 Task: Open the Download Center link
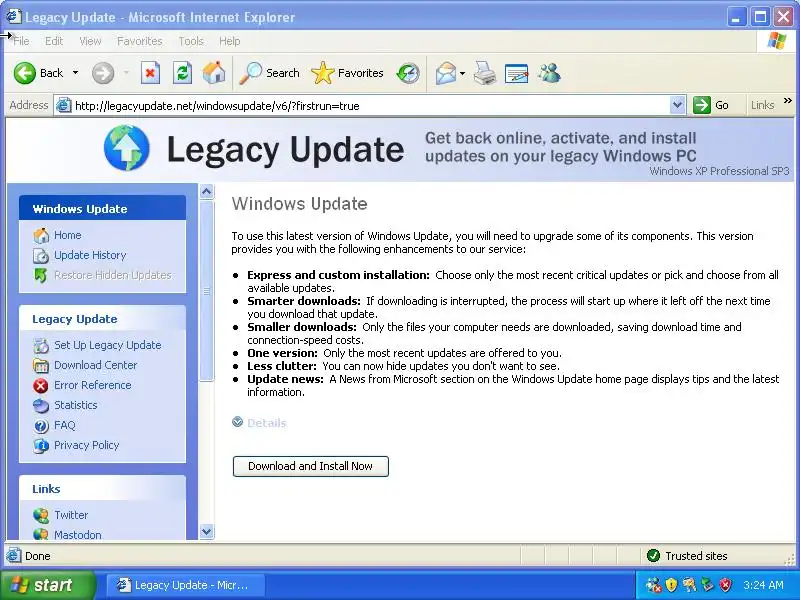click(x=95, y=365)
